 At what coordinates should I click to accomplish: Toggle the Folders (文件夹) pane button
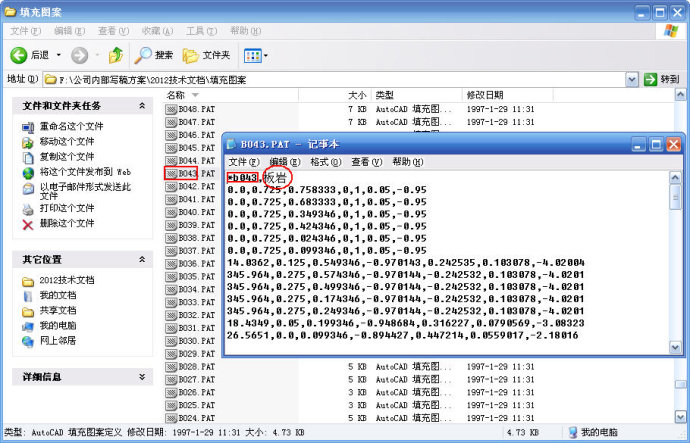coord(207,55)
